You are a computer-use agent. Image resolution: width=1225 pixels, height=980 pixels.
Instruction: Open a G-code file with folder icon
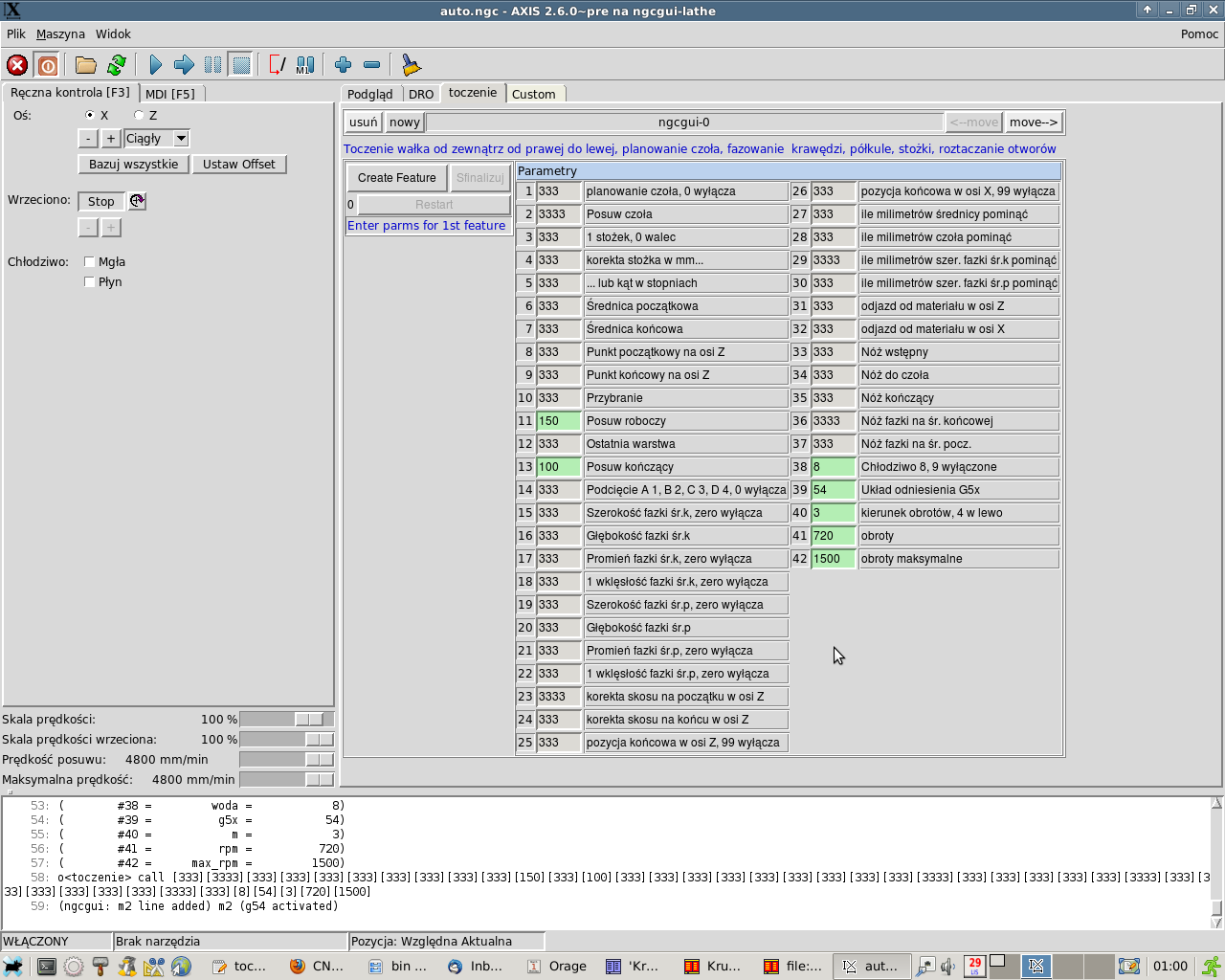[86, 65]
